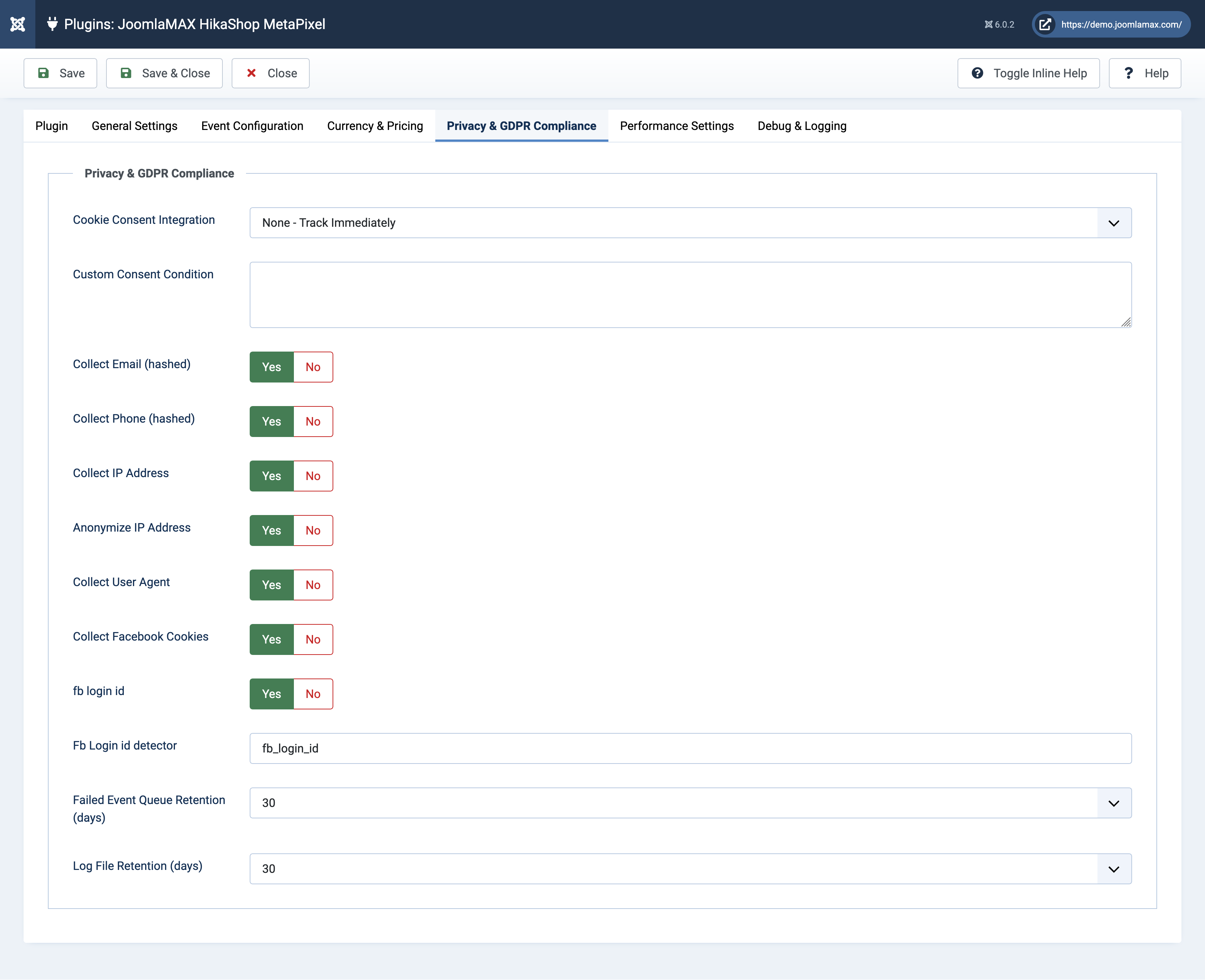This screenshot has width=1205, height=980.
Task: Open Cookie Consent Integration dropdown
Action: pyautogui.click(x=690, y=223)
